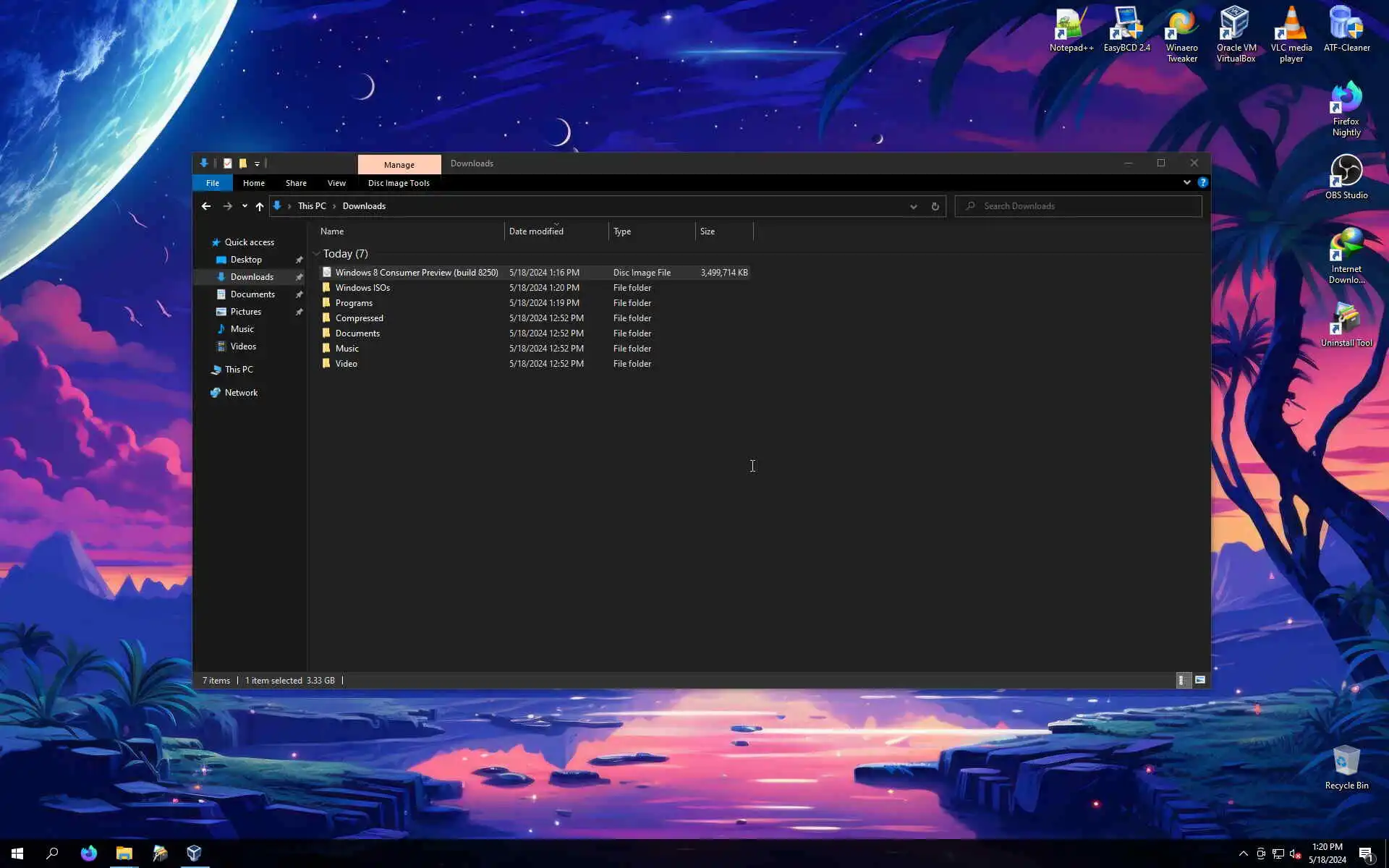Open the View ribbon tab
The image size is (1389, 868).
tap(336, 183)
